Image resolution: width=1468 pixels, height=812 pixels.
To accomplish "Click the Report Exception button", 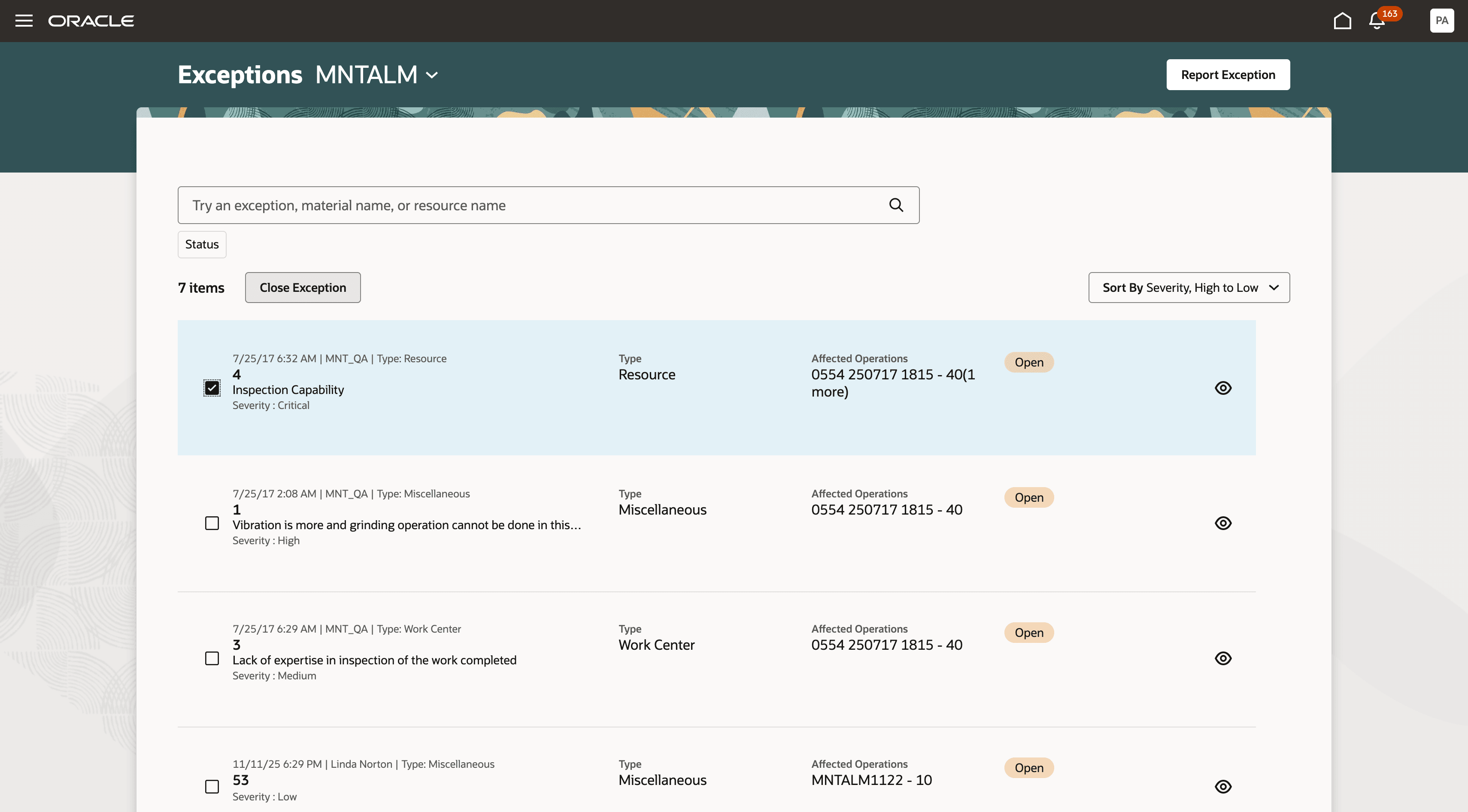I will [x=1228, y=75].
